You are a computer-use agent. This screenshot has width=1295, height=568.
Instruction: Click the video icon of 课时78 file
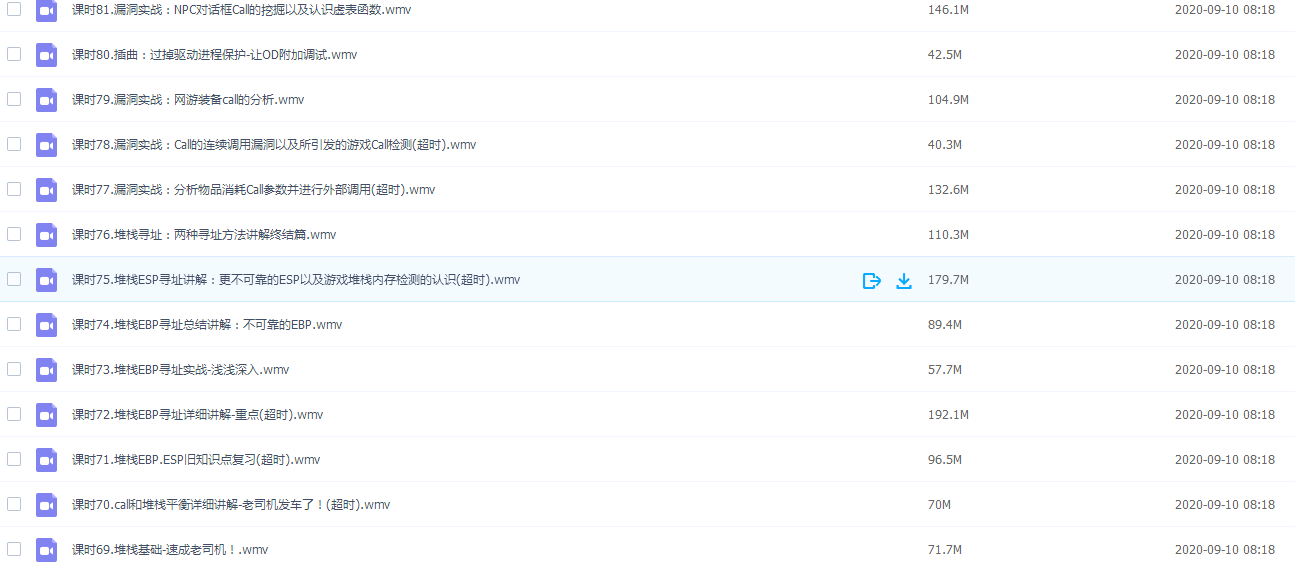pos(46,145)
